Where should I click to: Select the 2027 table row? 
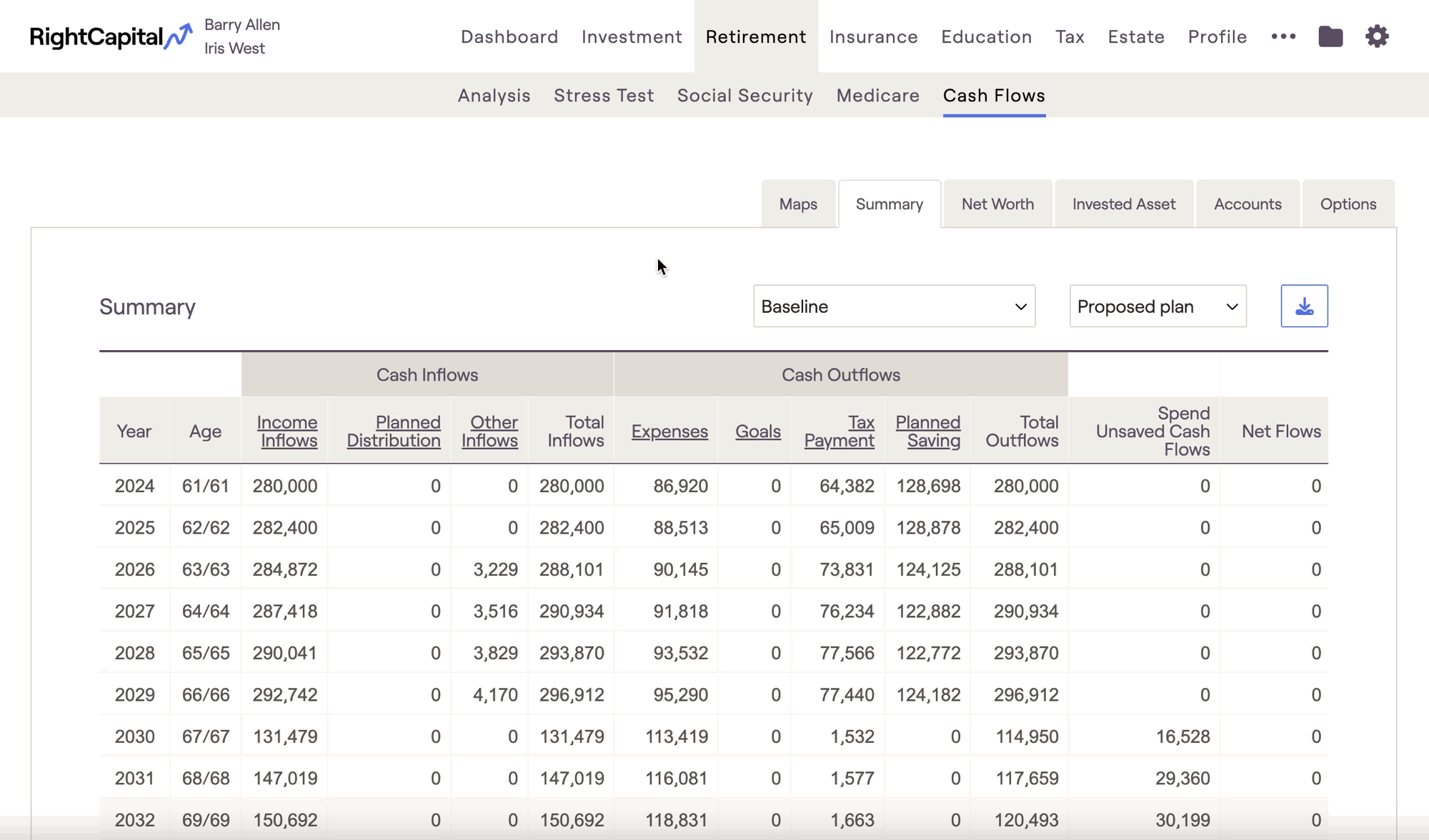[x=134, y=611]
